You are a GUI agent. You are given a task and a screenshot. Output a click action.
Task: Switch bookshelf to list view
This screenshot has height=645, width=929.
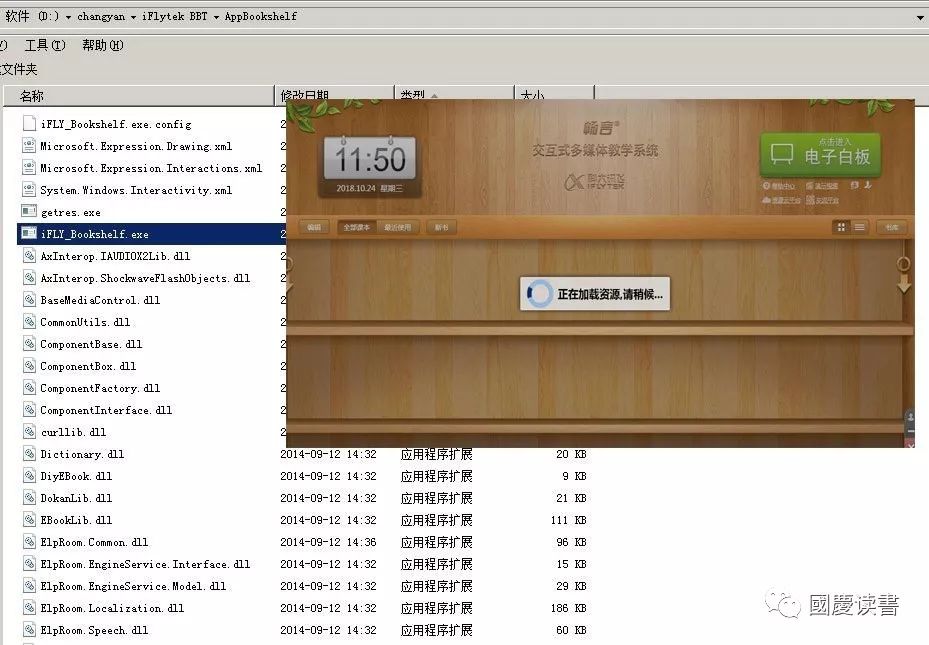point(859,227)
